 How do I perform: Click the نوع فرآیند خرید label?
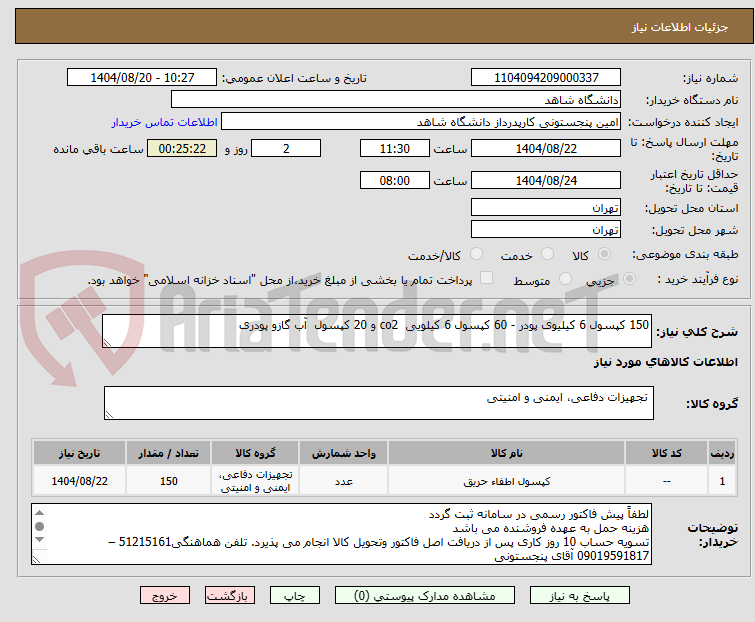[x=698, y=279]
